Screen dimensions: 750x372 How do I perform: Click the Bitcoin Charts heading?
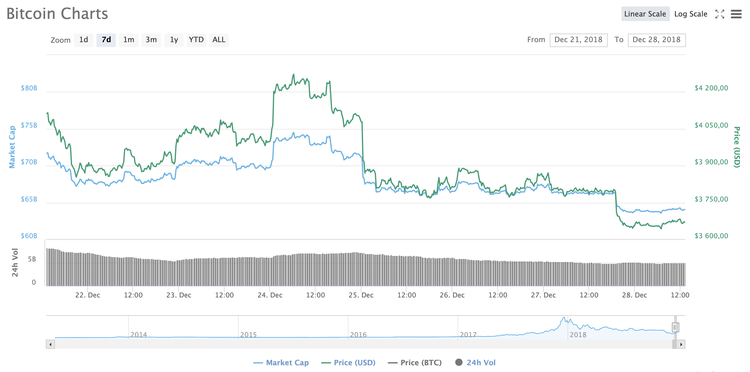point(57,14)
